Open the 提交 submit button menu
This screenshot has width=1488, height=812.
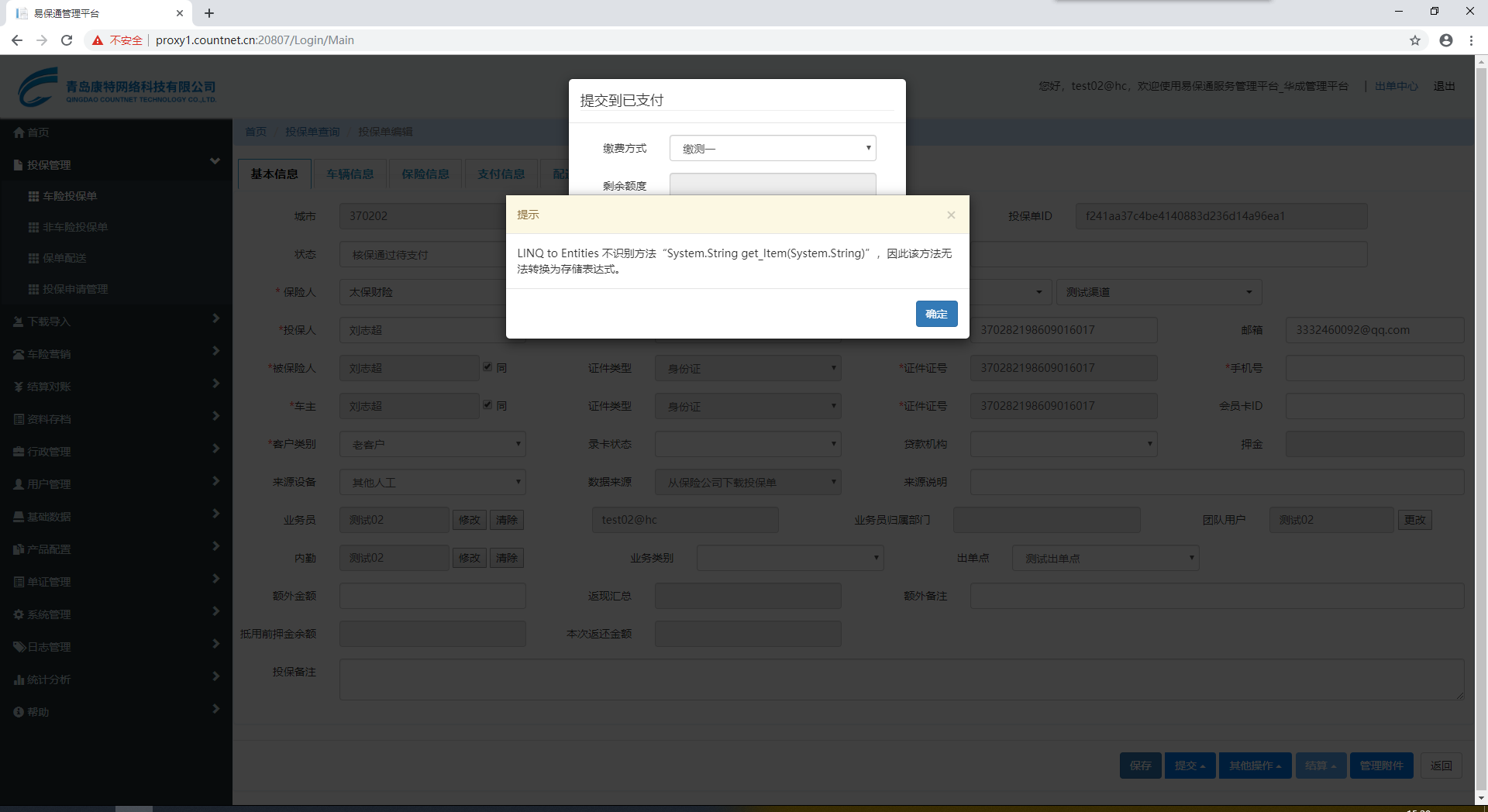tap(1190, 766)
